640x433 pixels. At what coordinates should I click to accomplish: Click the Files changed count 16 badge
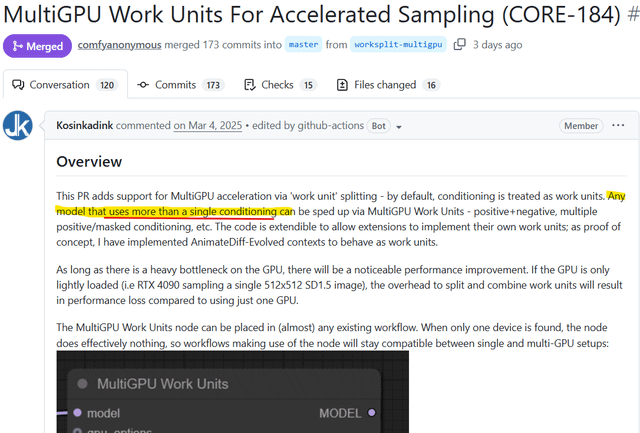coord(431,85)
